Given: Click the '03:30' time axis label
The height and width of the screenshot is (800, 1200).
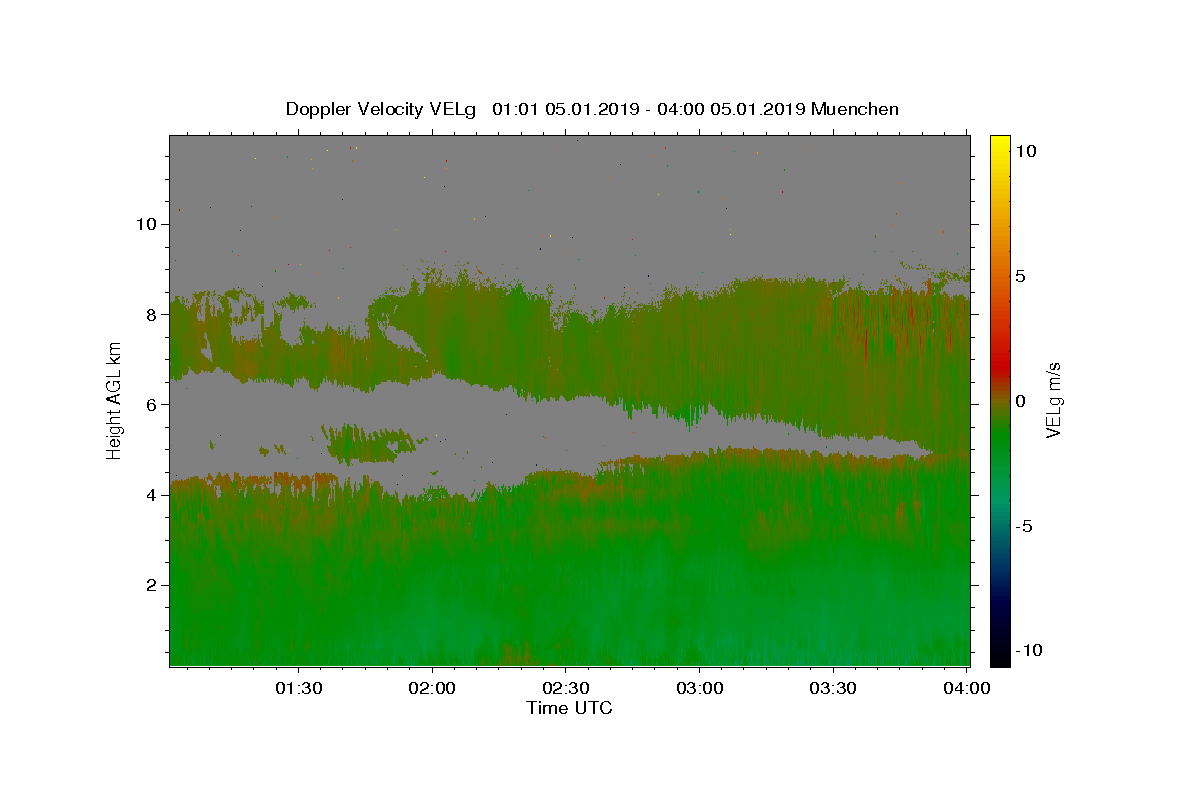Looking at the screenshot, I should coord(832,688).
